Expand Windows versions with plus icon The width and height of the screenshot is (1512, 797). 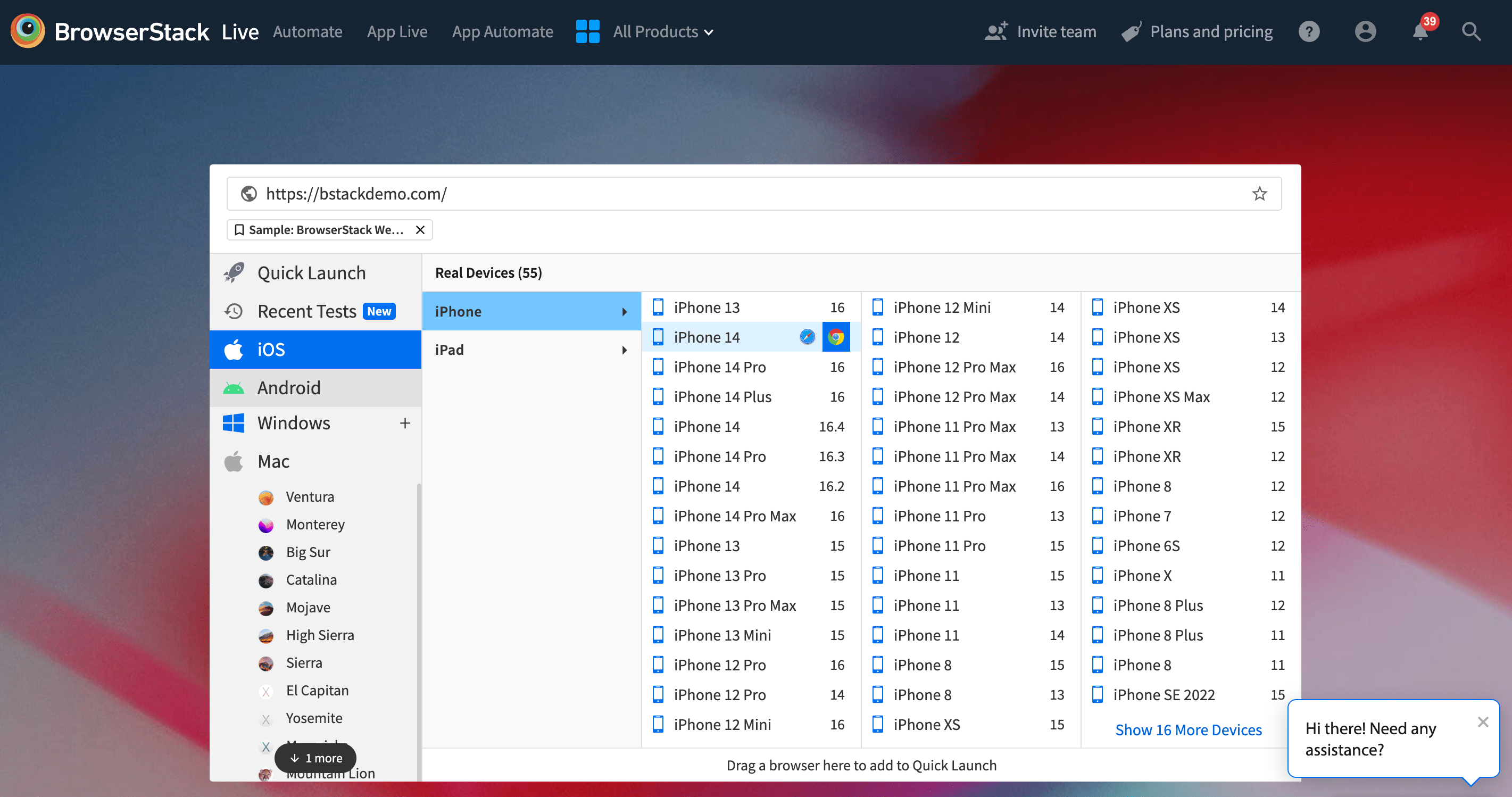404,423
